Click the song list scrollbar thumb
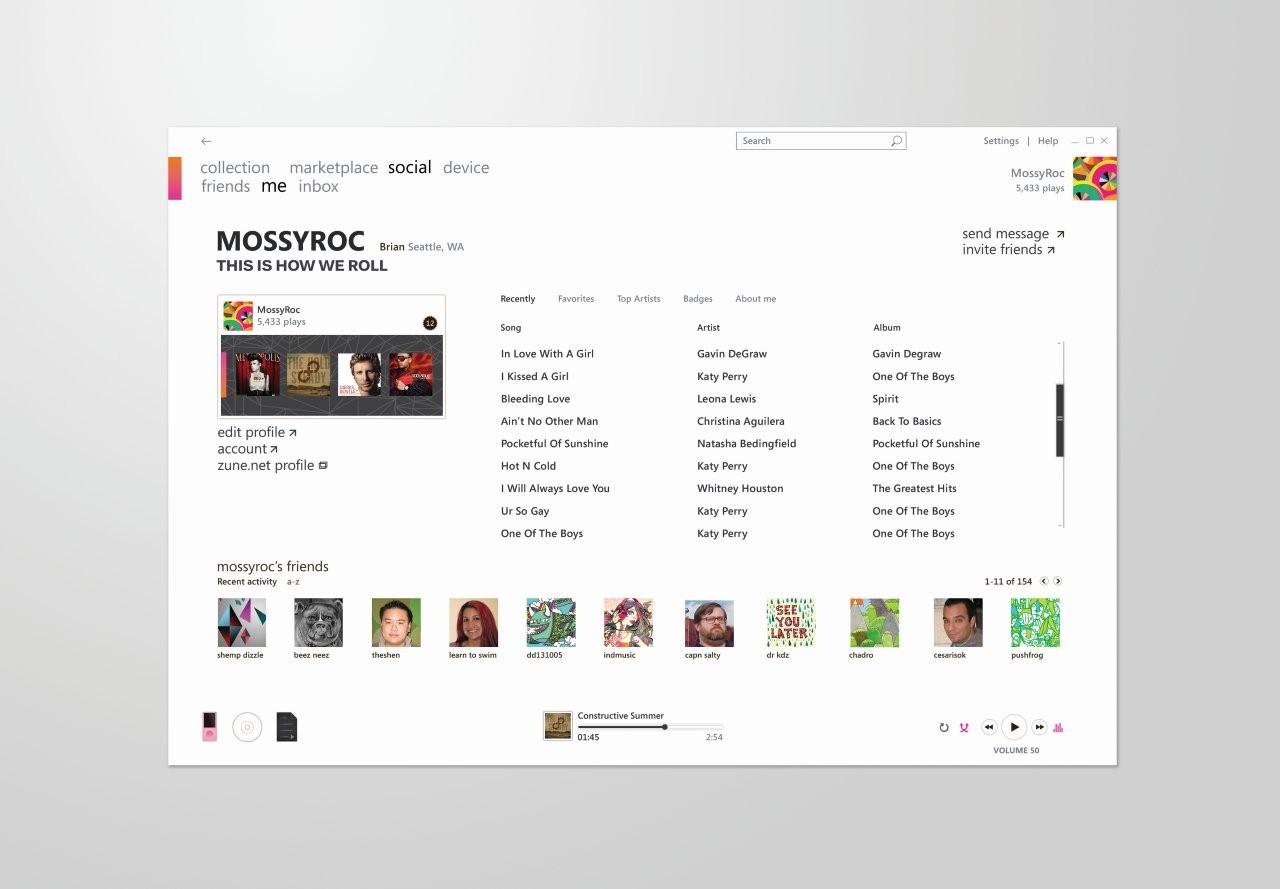This screenshot has width=1280, height=889. click(x=1060, y=420)
